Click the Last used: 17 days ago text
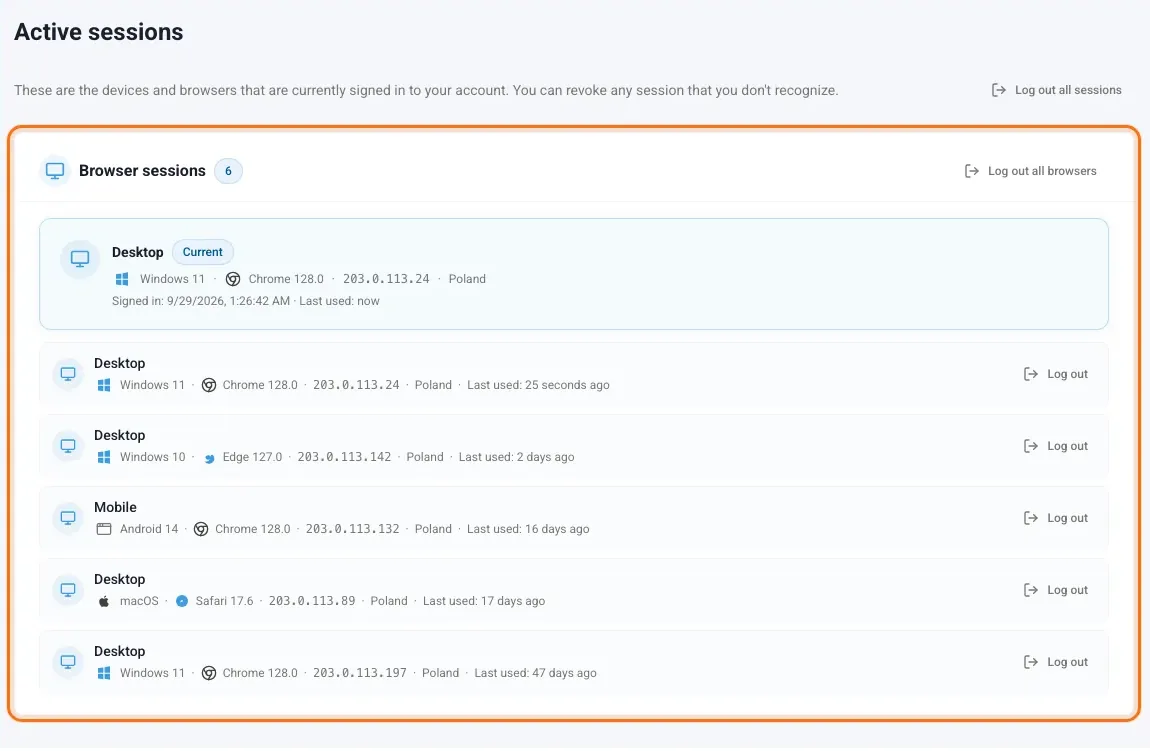The height and width of the screenshot is (751, 1150). point(484,601)
